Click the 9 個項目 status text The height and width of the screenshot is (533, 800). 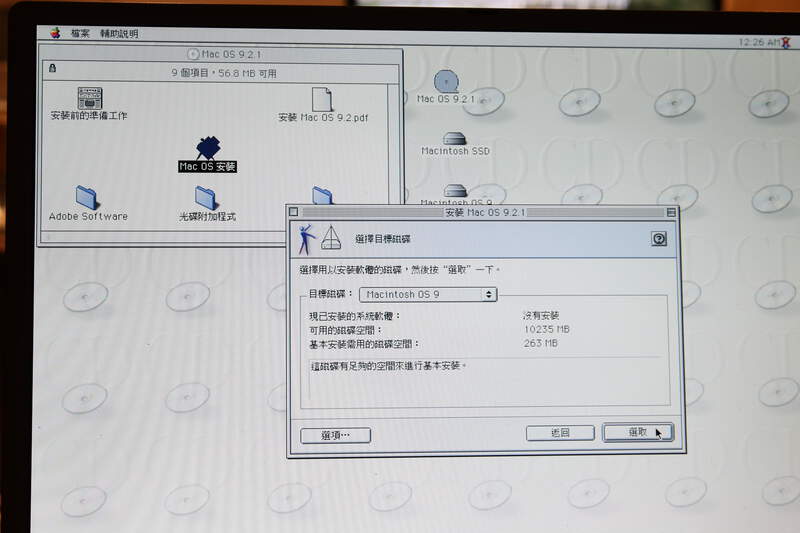pos(224,73)
